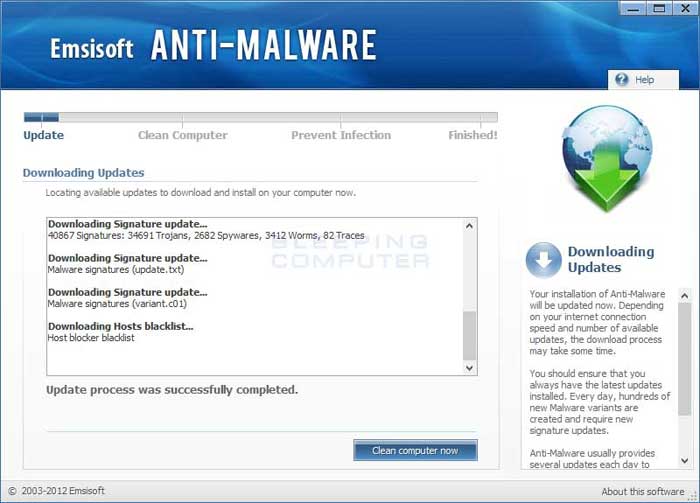Click Downloading Hosts blacklist... heading
The height and width of the screenshot is (503, 700).
tap(121, 326)
